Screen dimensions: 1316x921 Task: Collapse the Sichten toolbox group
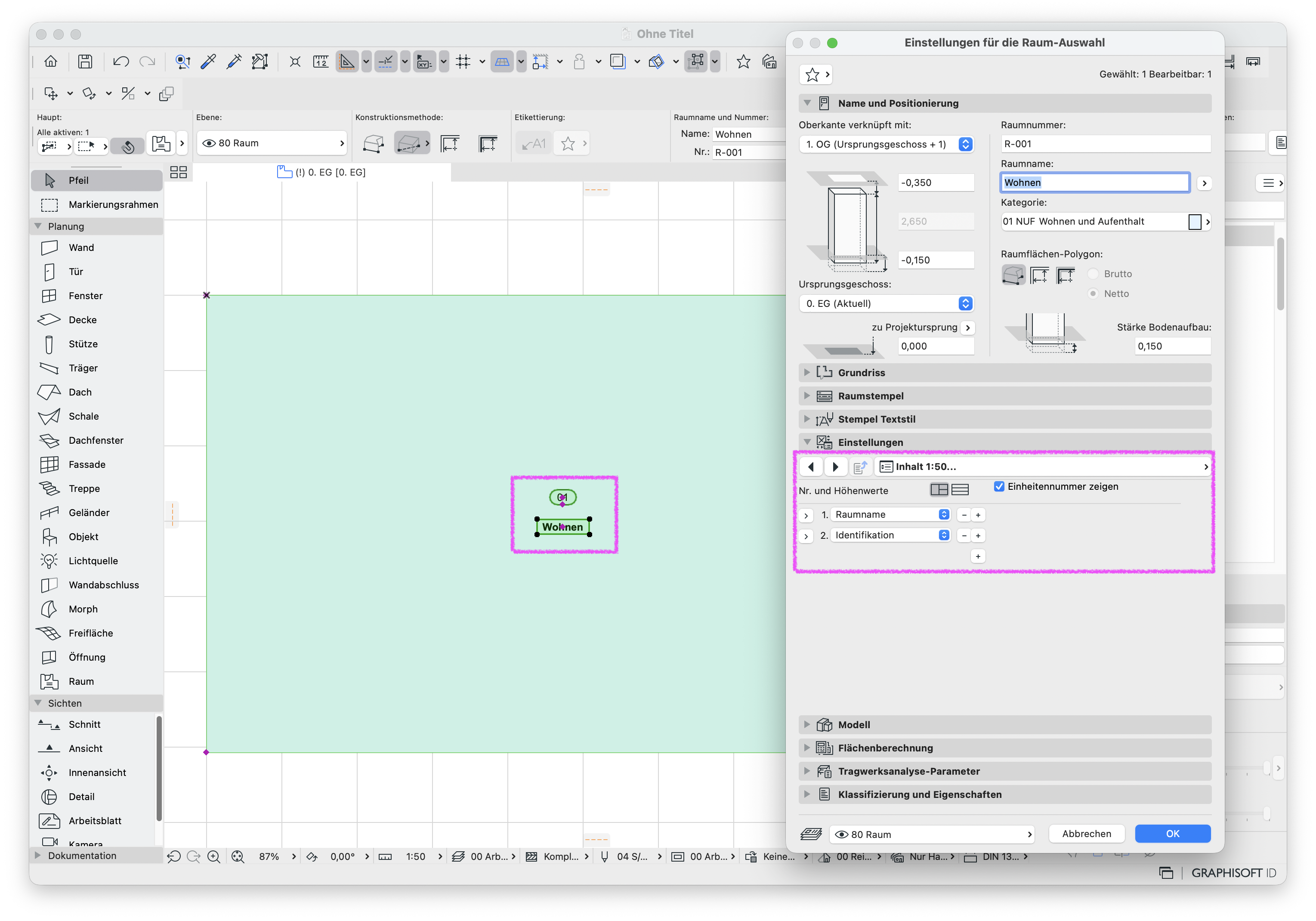coord(38,703)
